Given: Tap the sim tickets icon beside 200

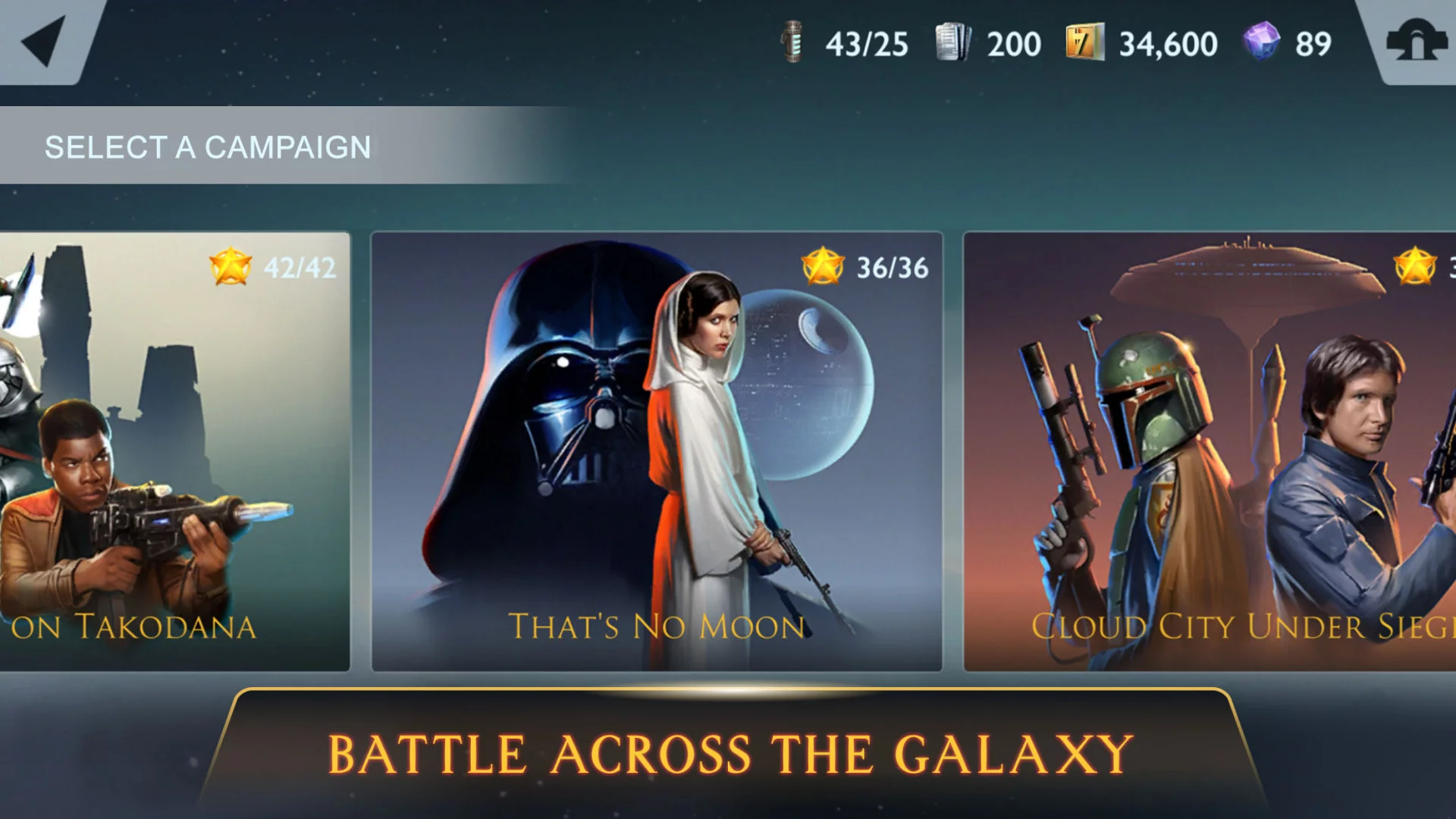Looking at the screenshot, I should coord(952,42).
